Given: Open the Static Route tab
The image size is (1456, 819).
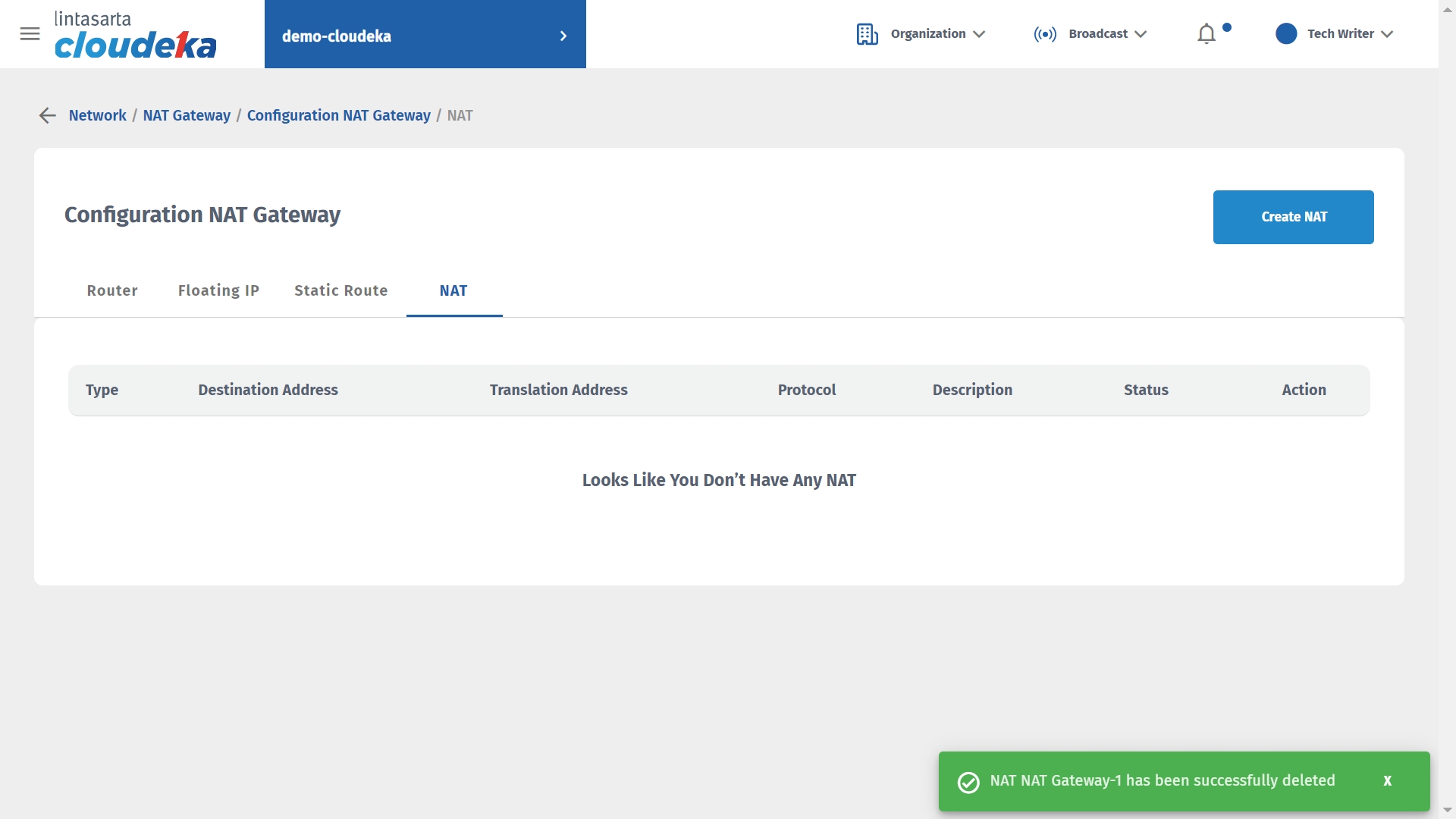Looking at the screenshot, I should point(340,291).
